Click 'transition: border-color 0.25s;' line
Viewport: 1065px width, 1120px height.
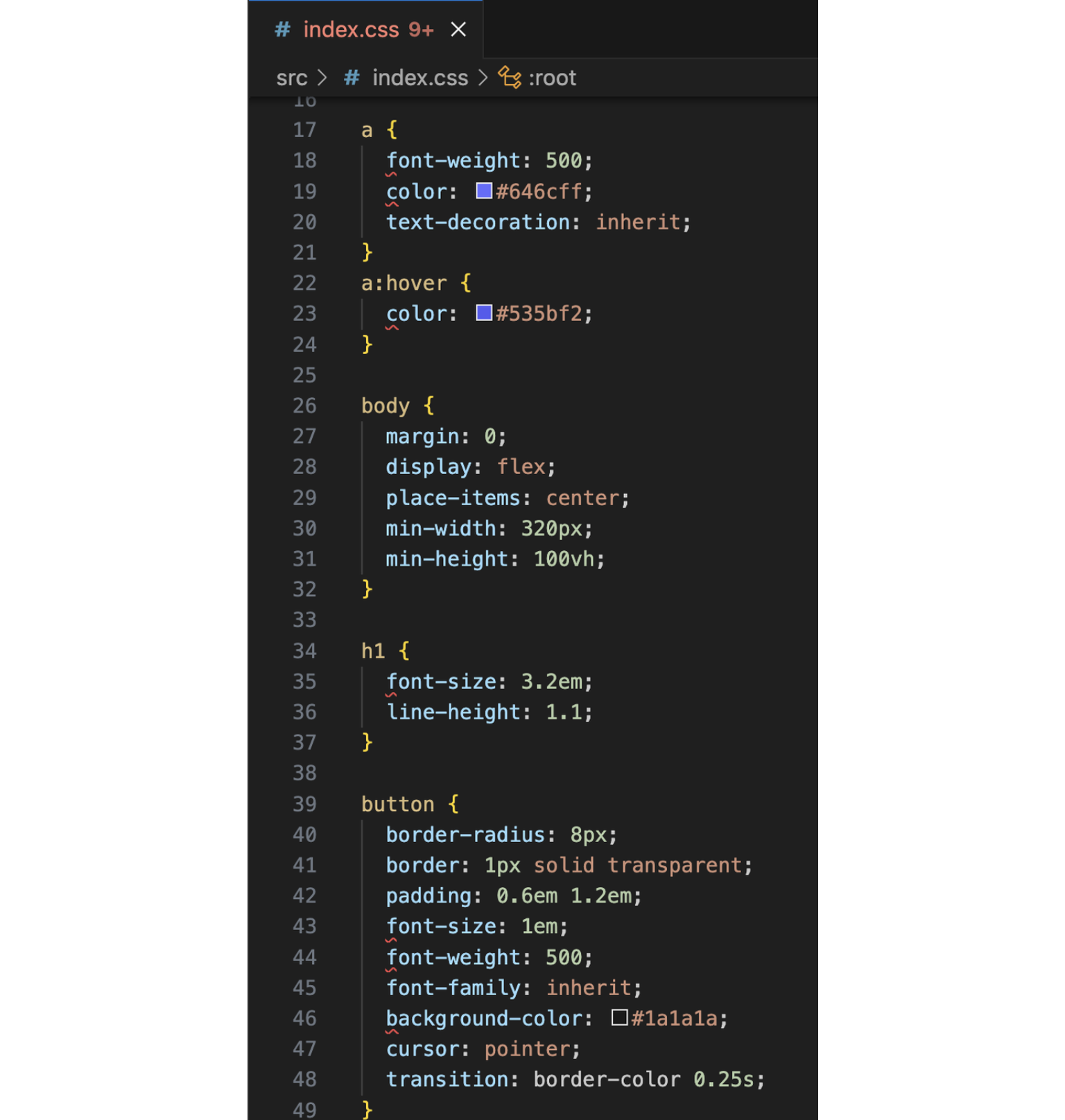click(x=575, y=1080)
